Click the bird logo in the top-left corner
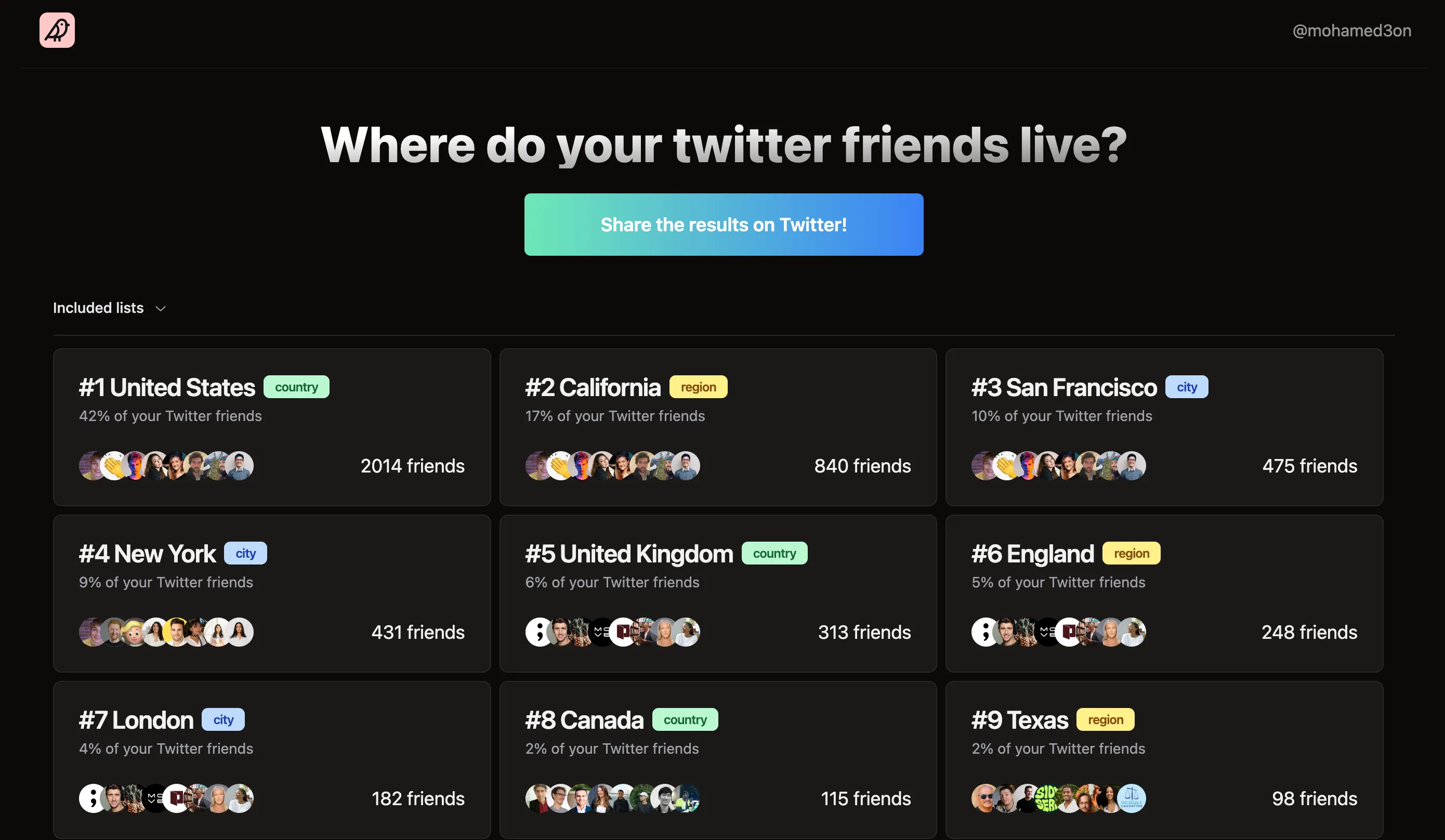1445x840 pixels. (x=57, y=30)
